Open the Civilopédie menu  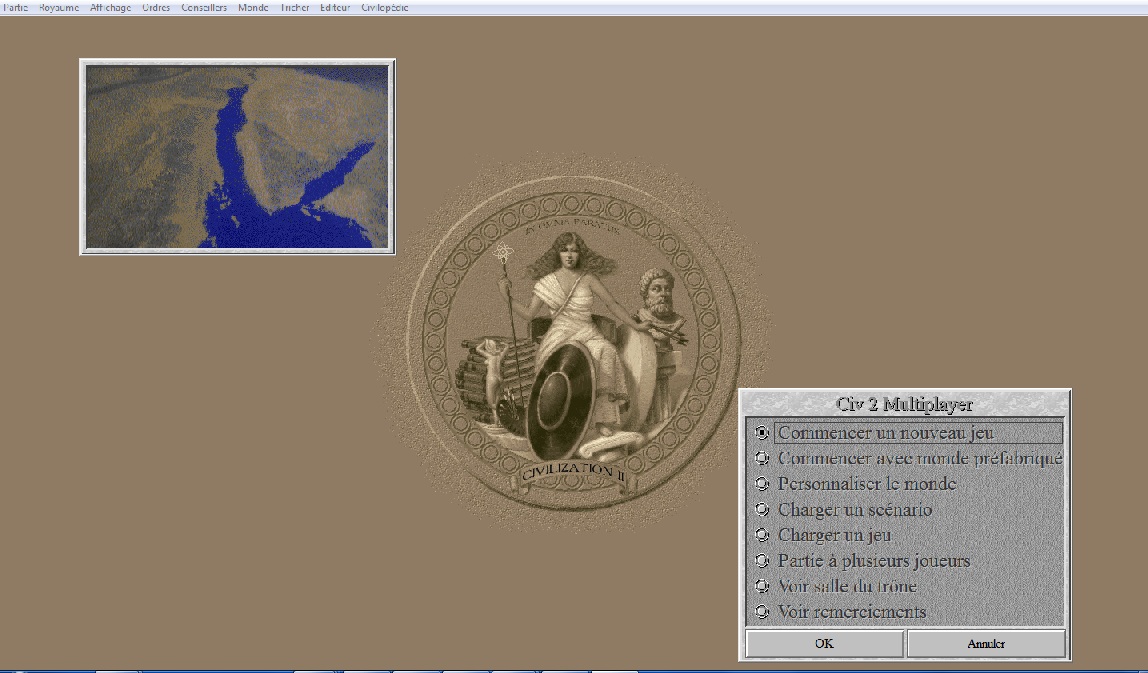(x=384, y=7)
